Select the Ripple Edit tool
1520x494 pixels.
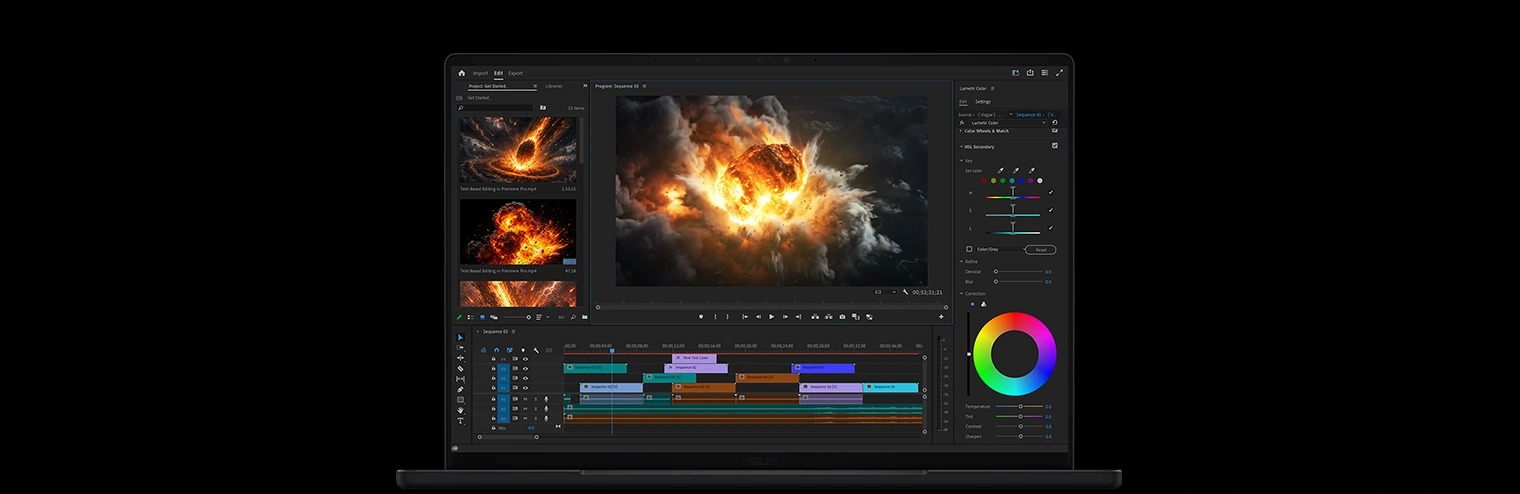click(x=460, y=358)
